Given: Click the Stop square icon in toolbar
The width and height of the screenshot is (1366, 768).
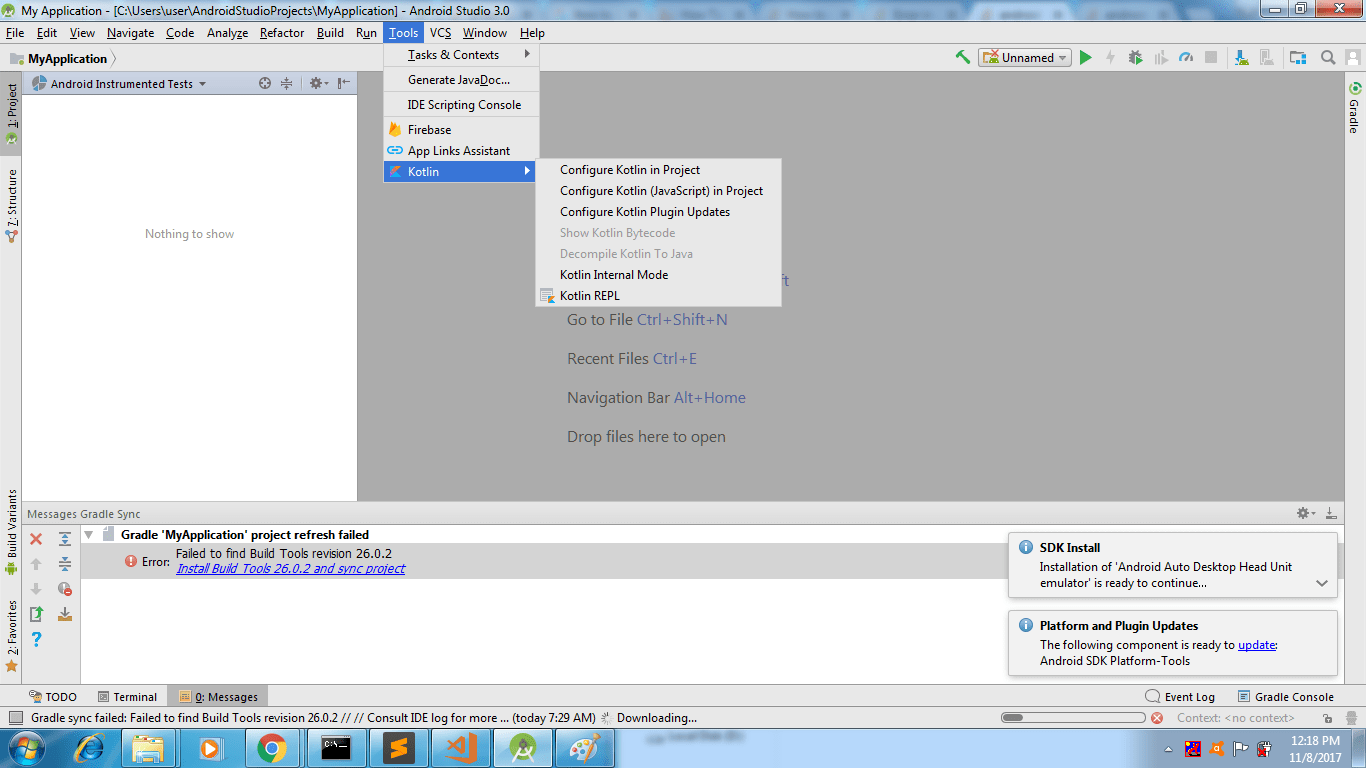Looking at the screenshot, I should click(x=1211, y=57).
